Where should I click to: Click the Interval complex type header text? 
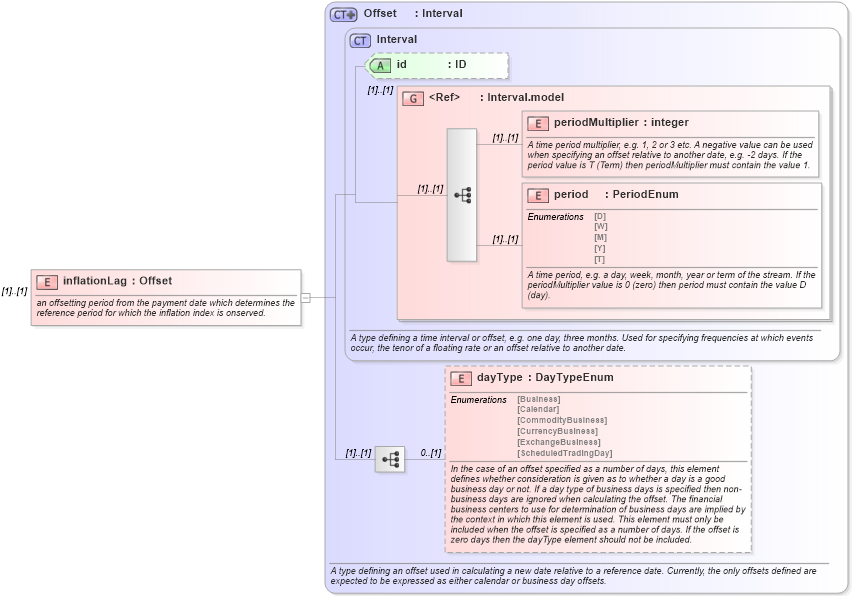click(397, 40)
